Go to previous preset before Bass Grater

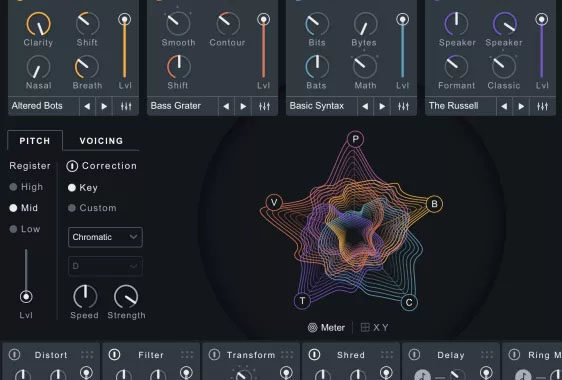(x=226, y=106)
